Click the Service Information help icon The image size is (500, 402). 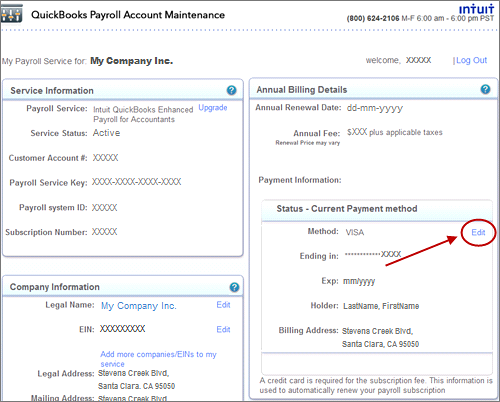[231, 90]
